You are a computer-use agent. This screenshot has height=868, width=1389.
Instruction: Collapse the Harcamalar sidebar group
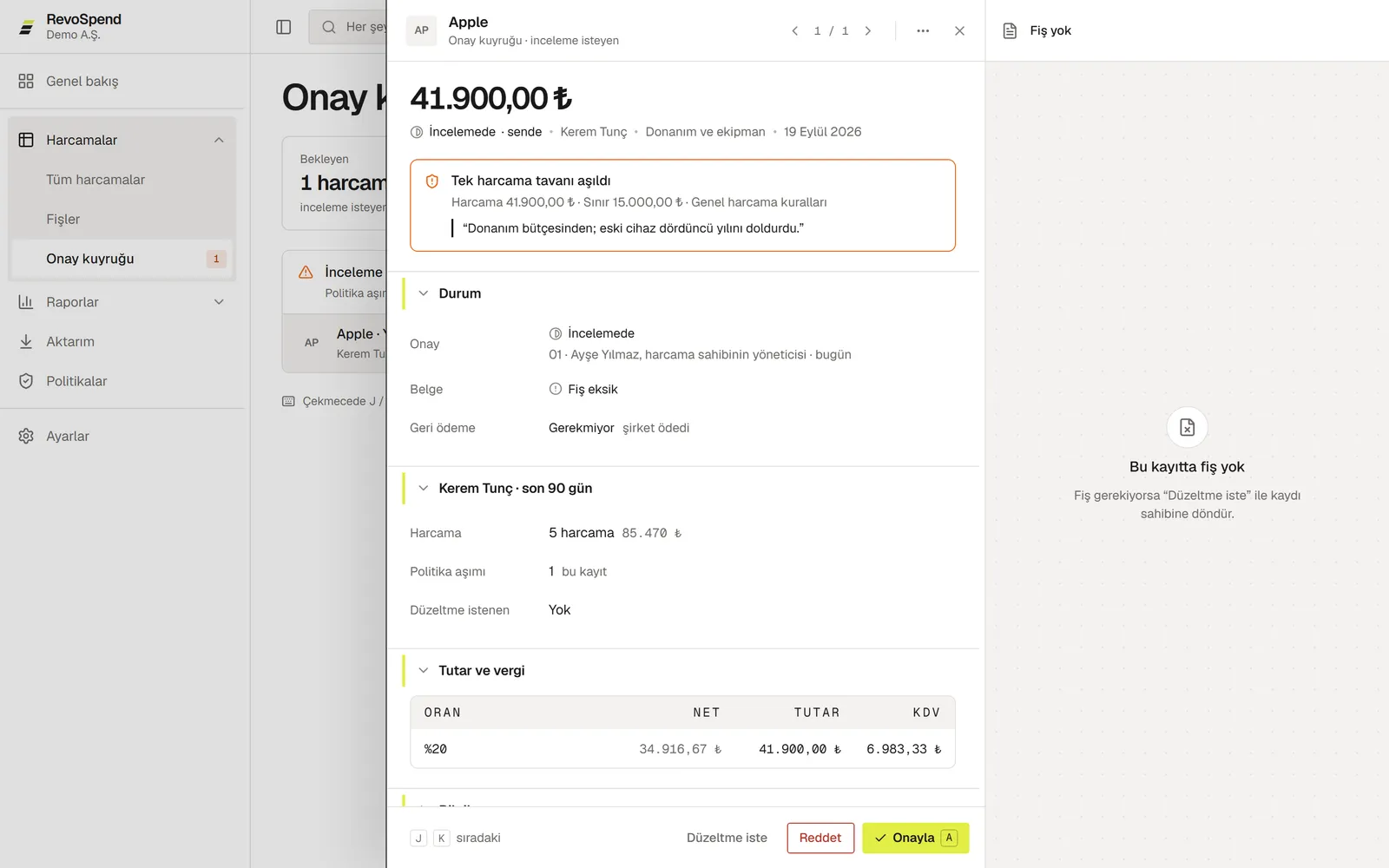pos(219,140)
